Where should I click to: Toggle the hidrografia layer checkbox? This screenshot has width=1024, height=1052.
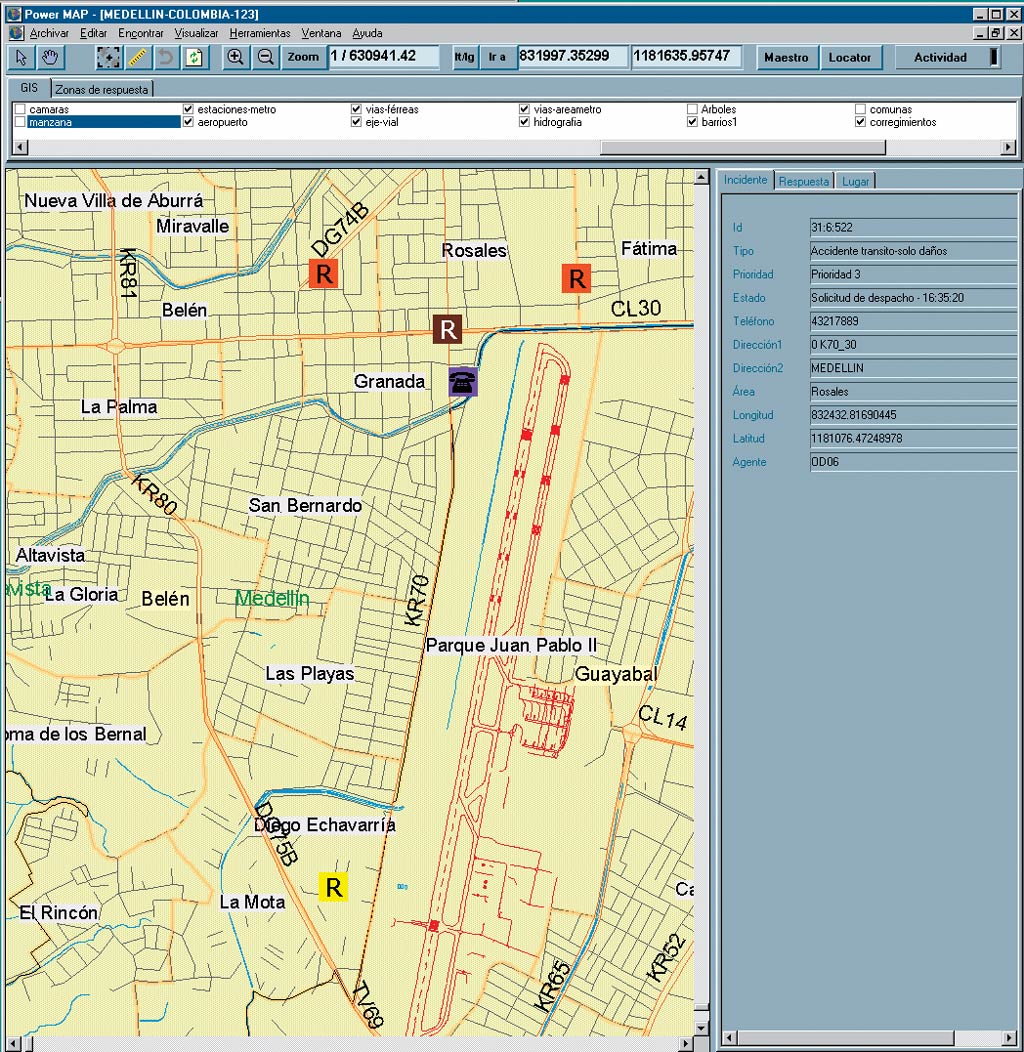pyautogui.click(x=525, y=122)
